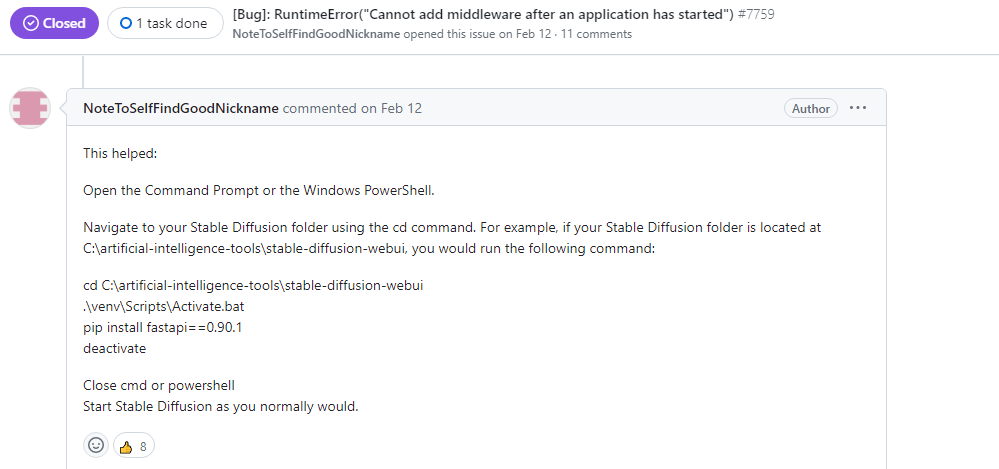This screenshot has width=999, height=469.
Task: Click the commenter's pink avatar image
Action: (30, 108)
